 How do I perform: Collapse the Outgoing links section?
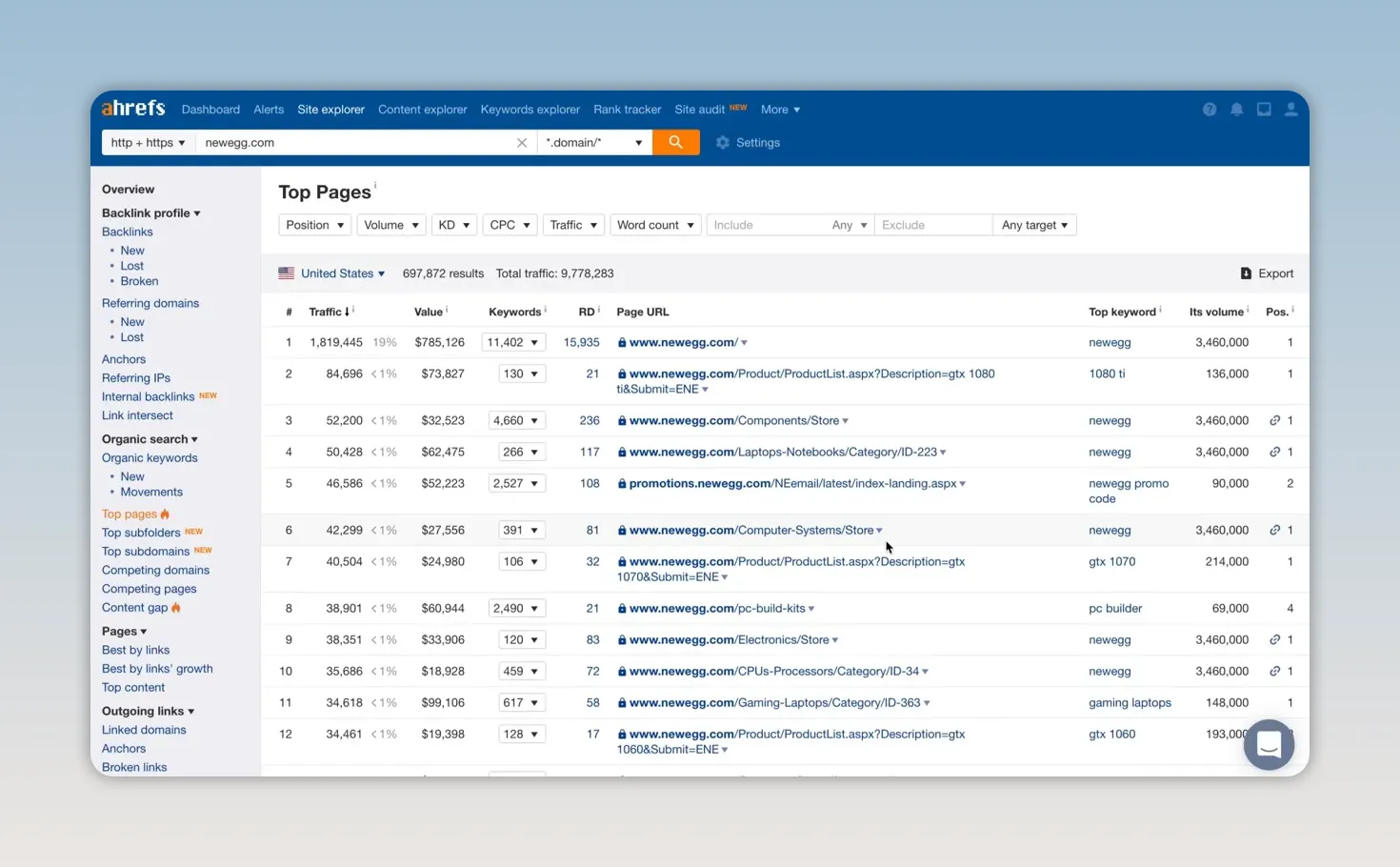click(148, 712)
